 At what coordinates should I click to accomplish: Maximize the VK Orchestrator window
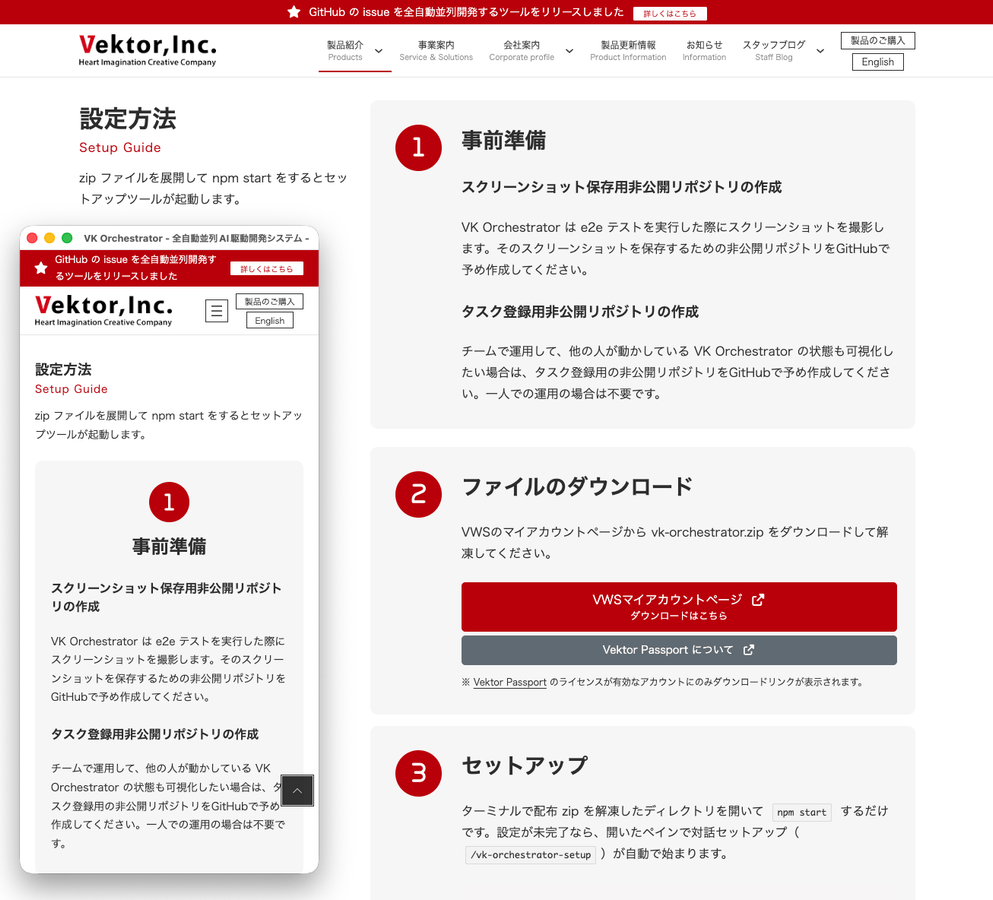tap(66, 238)
